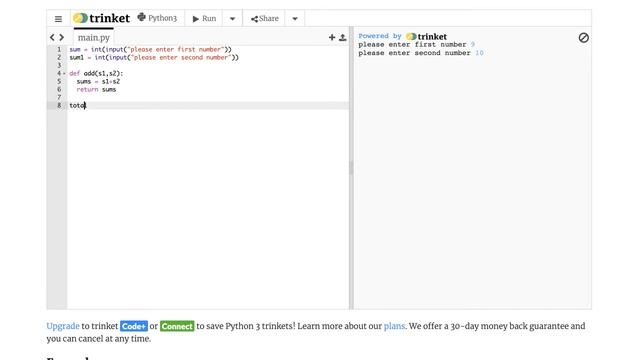The width and height of the screenshot is (640, 360).
Task: Click line 1 of the code editor
Action: 208,49
